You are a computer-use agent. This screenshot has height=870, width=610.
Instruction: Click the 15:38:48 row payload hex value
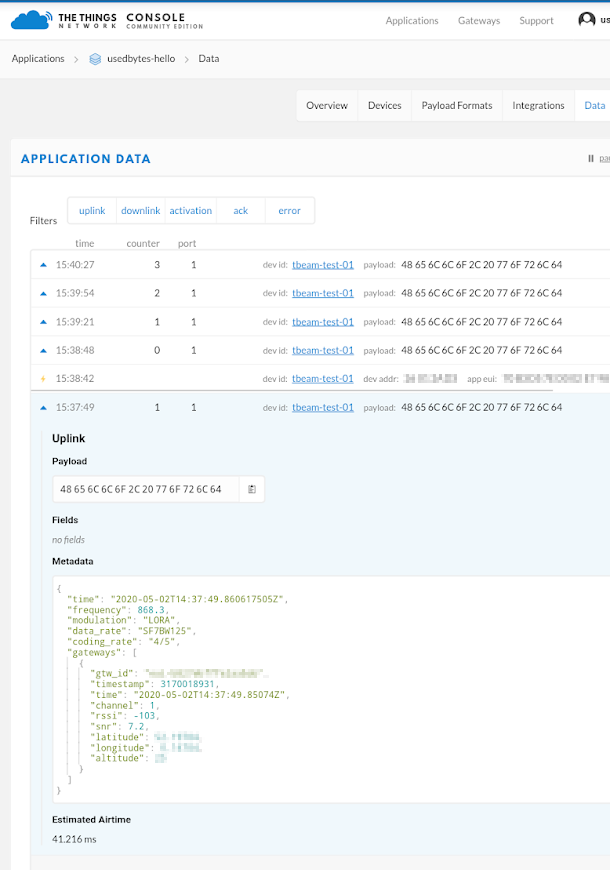point(481,351)
